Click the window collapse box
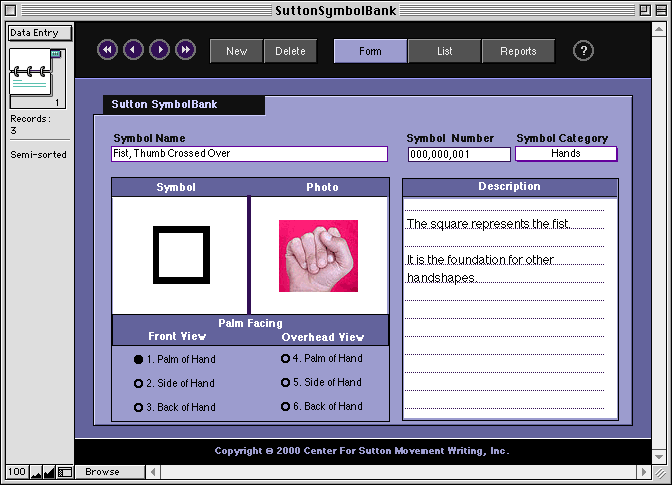 tap(661, 10)
